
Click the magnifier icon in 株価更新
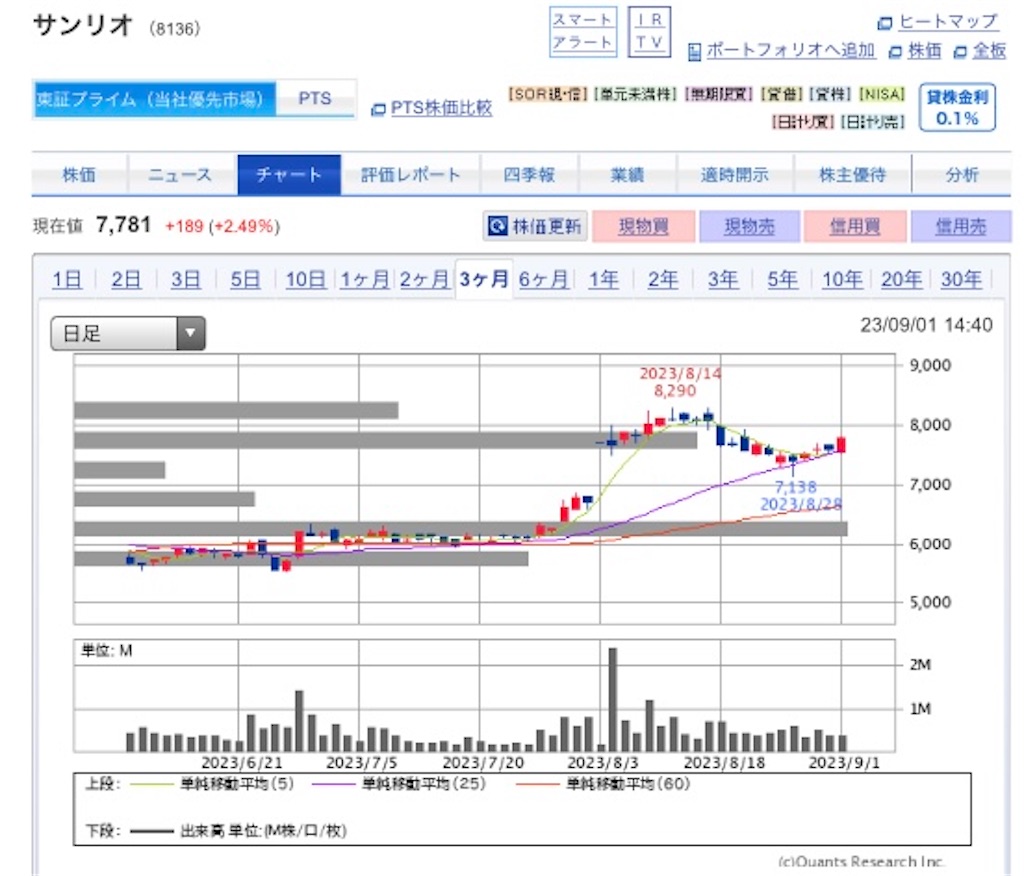click(x=498, y=226)
